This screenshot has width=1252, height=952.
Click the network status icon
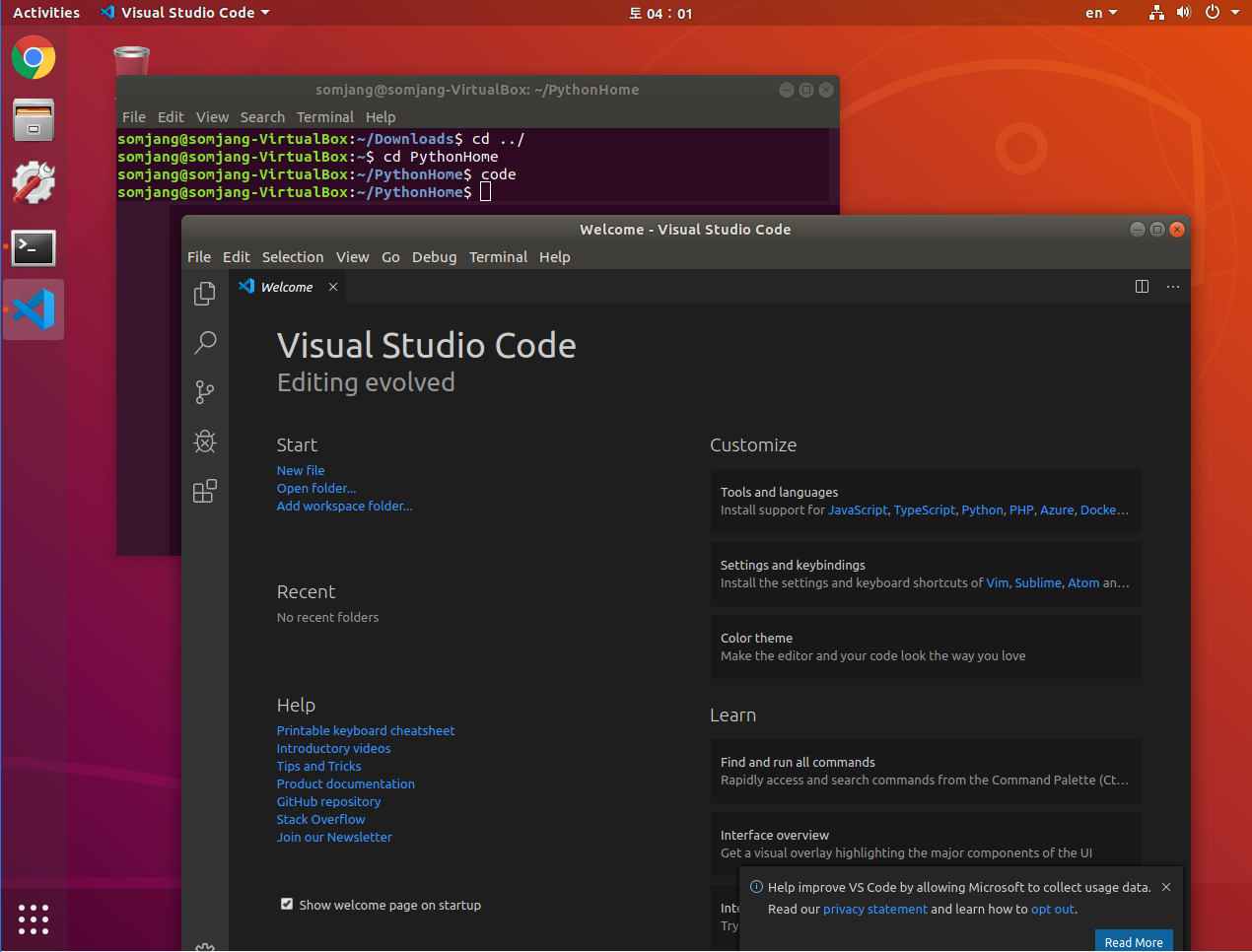point(1156,13)
